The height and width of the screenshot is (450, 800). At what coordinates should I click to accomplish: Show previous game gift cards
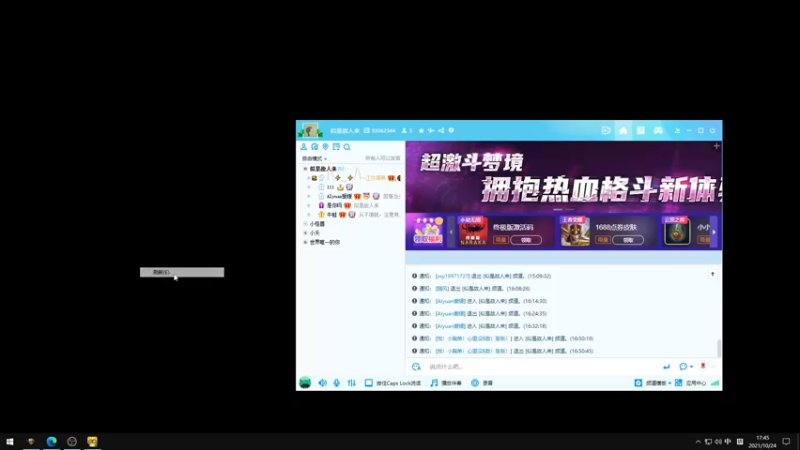tap(451, 232)
